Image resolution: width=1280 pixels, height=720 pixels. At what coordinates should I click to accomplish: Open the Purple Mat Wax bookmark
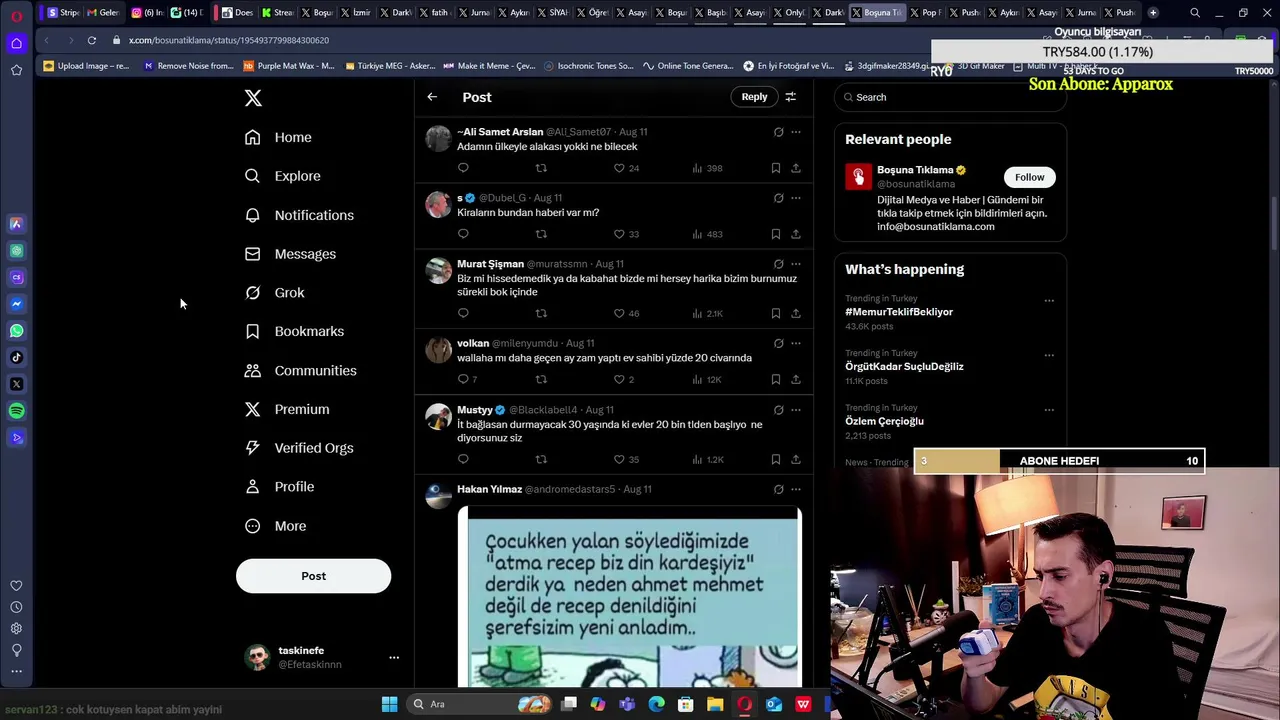(289, 66)
